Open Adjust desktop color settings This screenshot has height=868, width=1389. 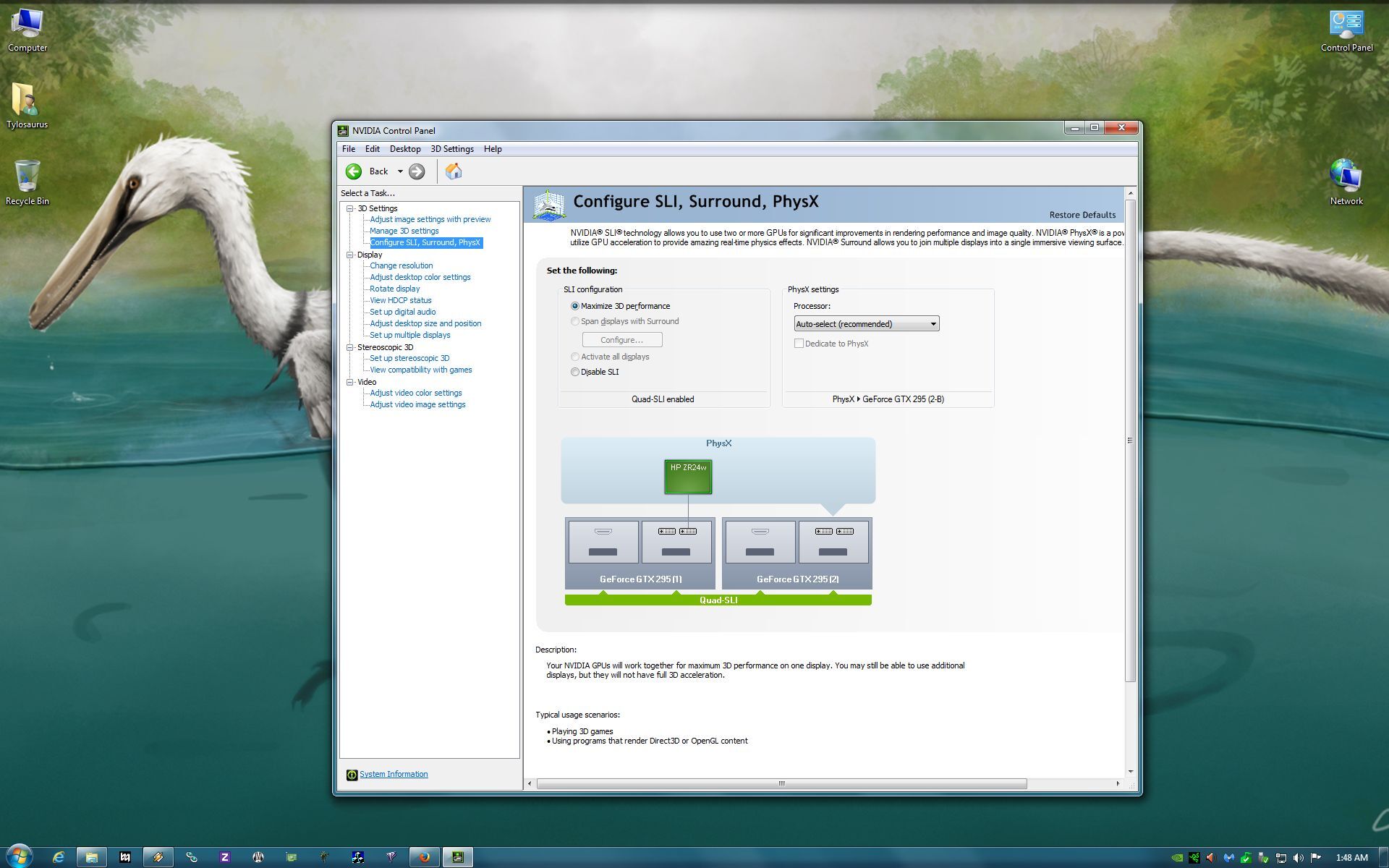[x=420, y=277]
